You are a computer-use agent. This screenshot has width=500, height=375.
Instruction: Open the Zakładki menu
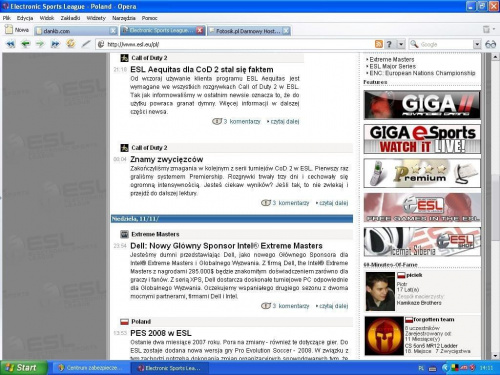point(70,18)
